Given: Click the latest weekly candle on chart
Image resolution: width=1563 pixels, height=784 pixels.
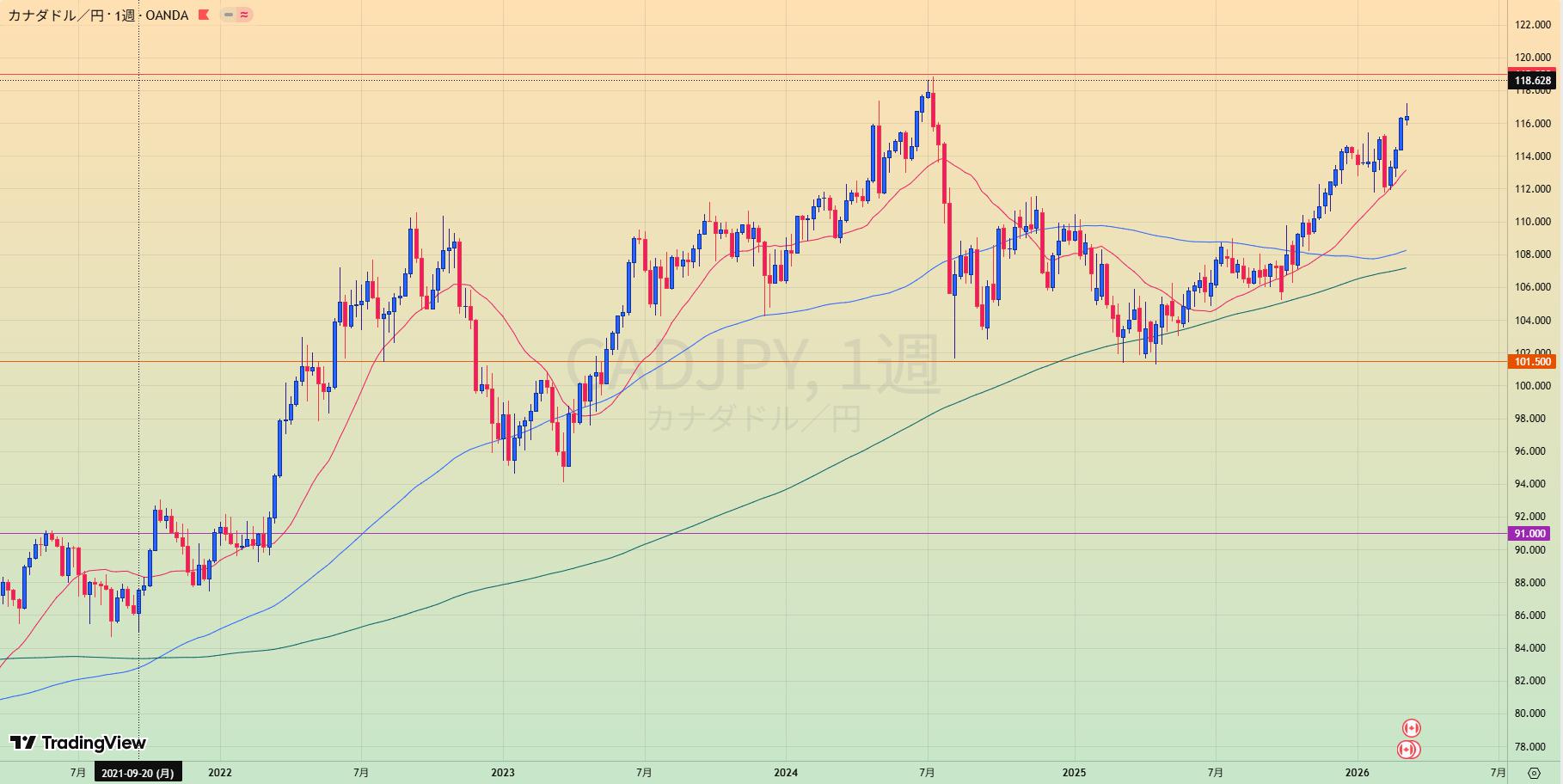Looking at the screenshot, I should pyautogui.click(x=1407, y=118).
